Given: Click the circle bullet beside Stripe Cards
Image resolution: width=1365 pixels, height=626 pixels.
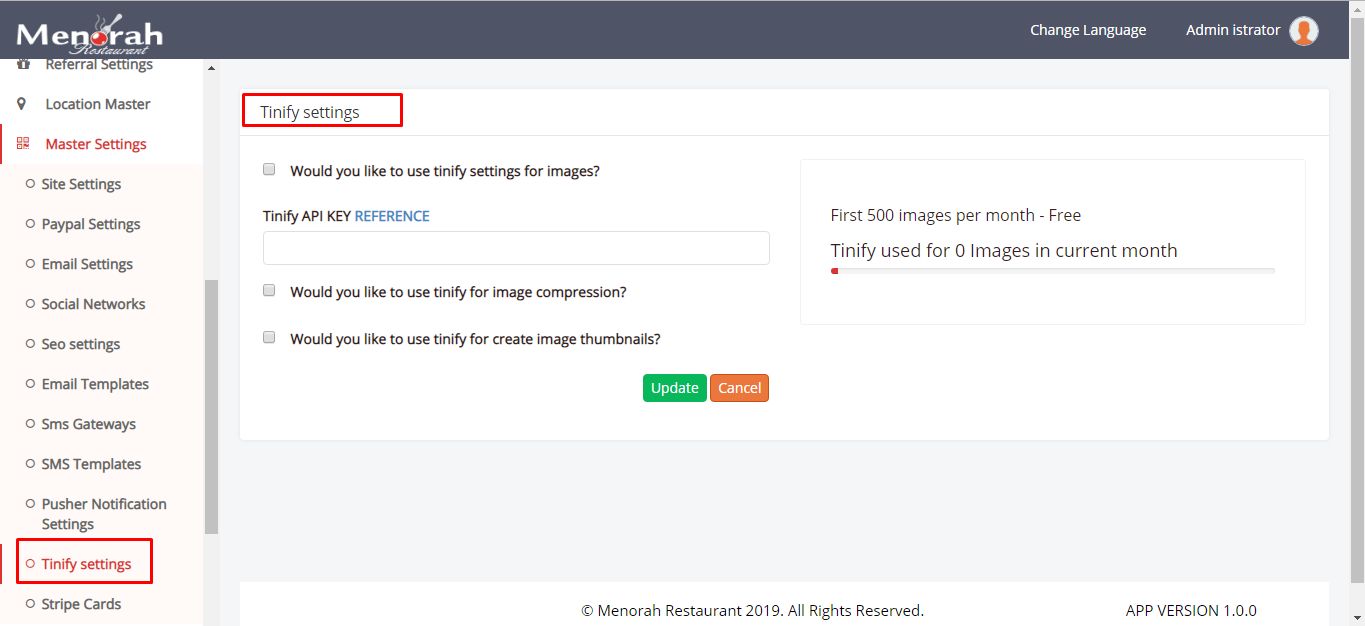Looking at the screenshot, I should [30, 604].
